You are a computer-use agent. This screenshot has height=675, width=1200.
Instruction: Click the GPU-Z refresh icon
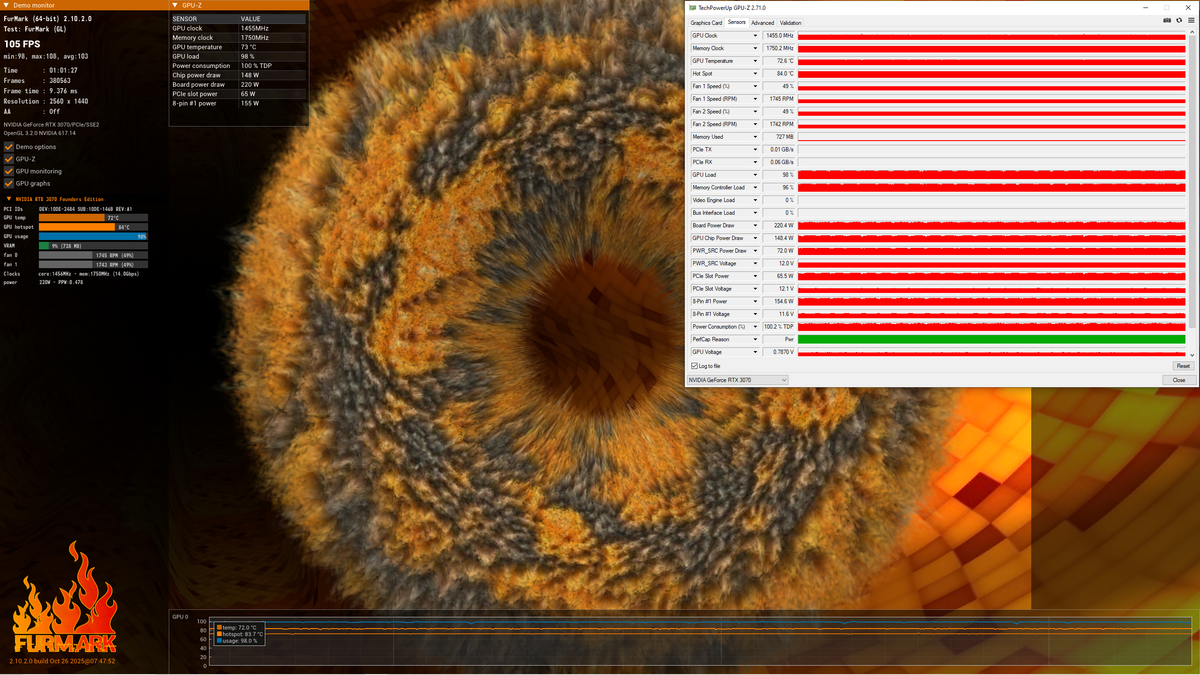tap(1178, 20)
